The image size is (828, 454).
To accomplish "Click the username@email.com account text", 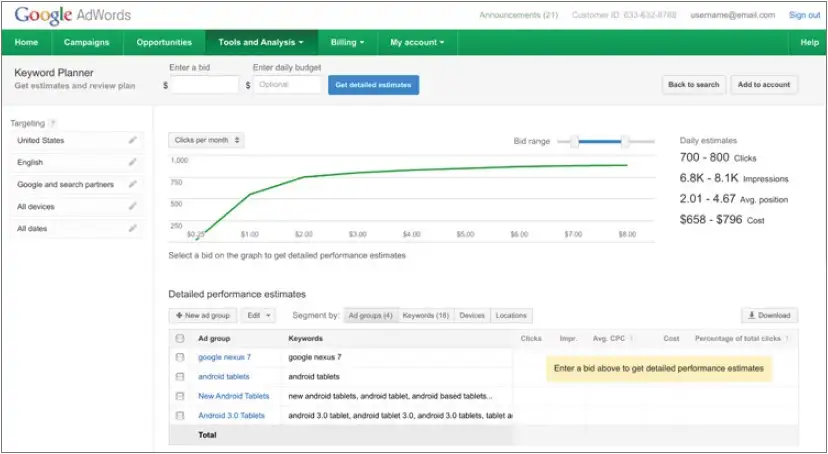I will pyautogui.click(x=732, y=15).
